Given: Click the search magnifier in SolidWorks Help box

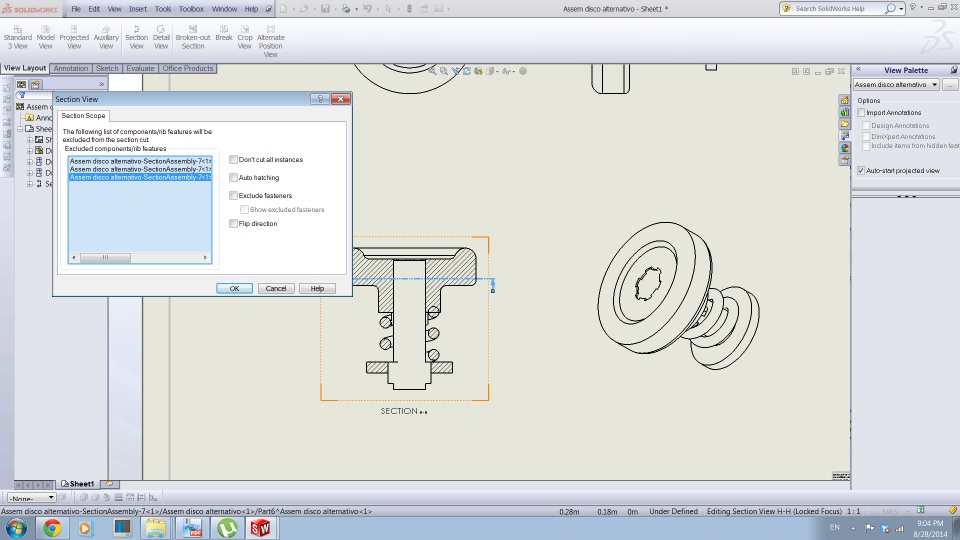Looking at the screenshot, I should 890,9.
